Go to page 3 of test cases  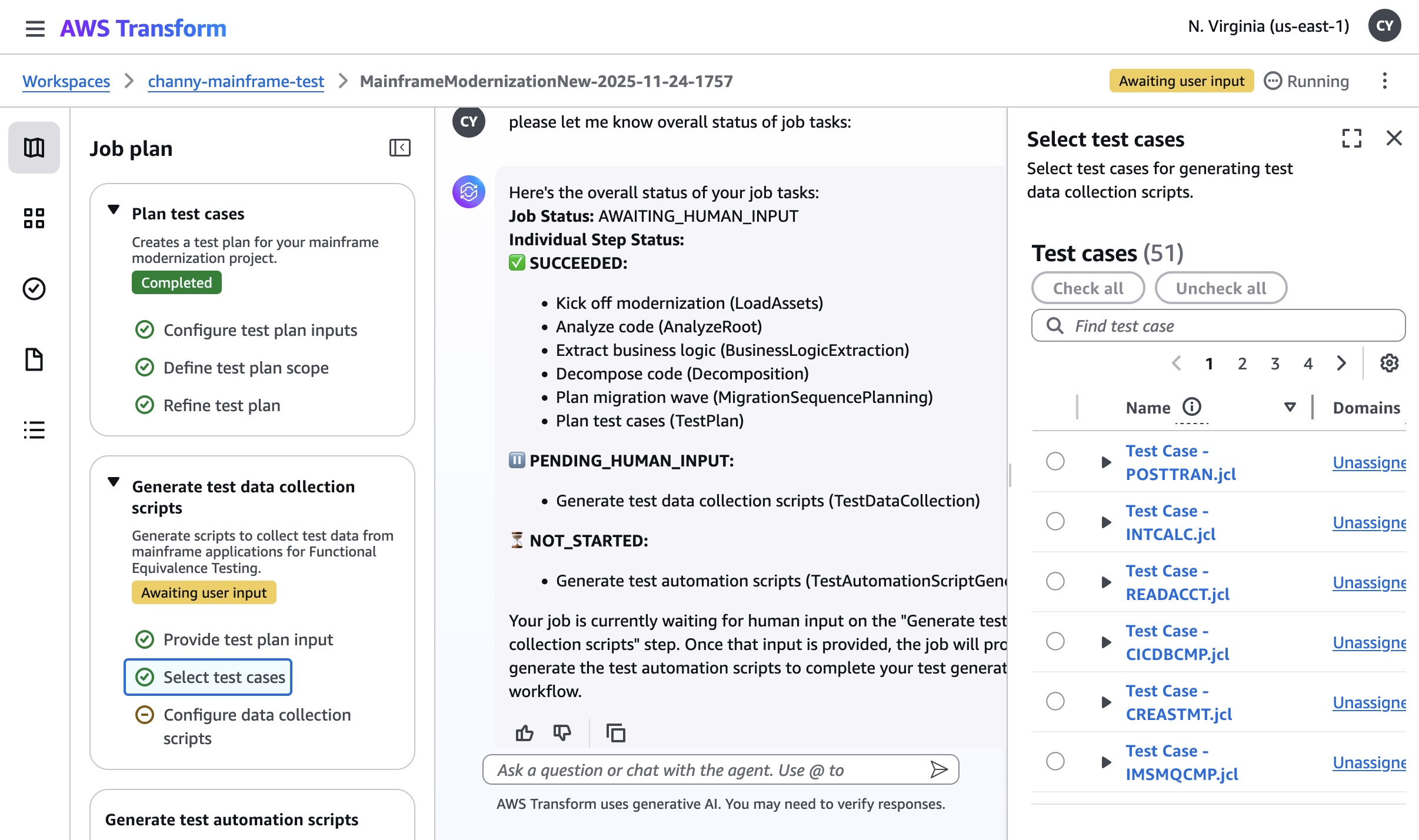coord(1275,364)
